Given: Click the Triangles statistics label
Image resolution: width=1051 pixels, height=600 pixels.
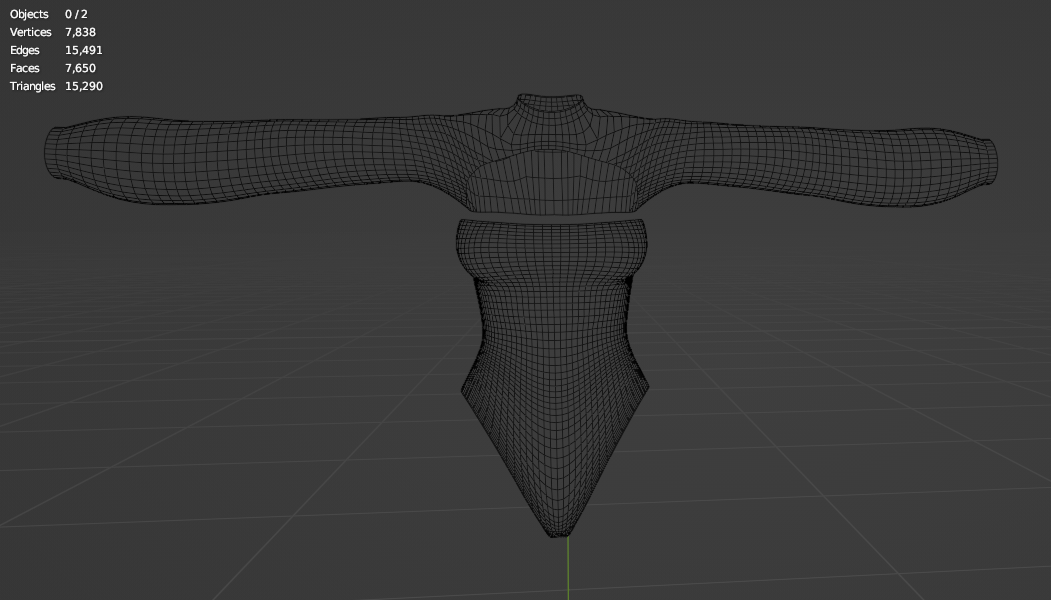Looking at the screenshot, I should tap(33, 86).
